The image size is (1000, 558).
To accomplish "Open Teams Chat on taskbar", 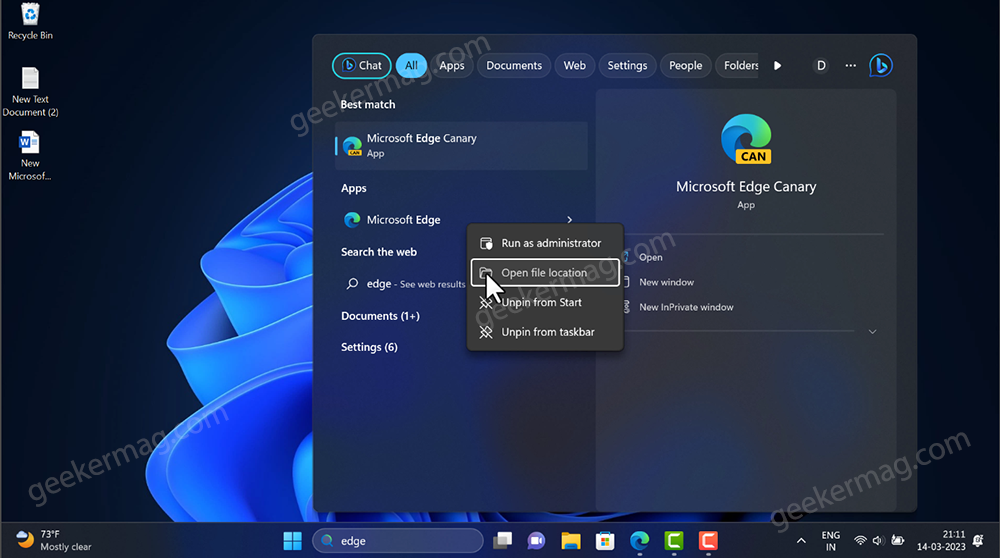I will [x=536, y=541].
